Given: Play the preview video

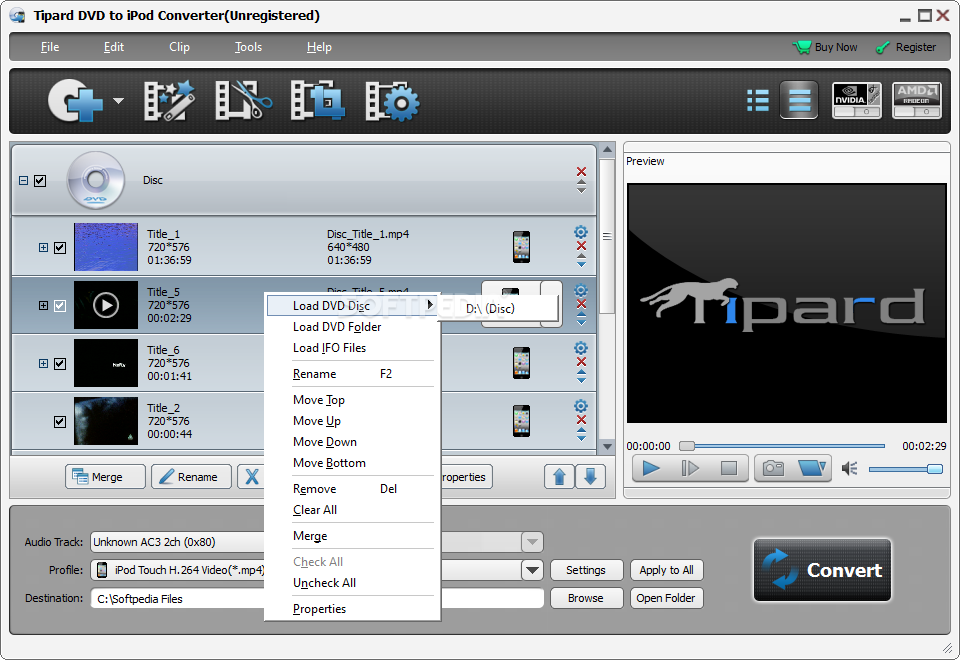Looking at the screenshot, I should 651,469.
